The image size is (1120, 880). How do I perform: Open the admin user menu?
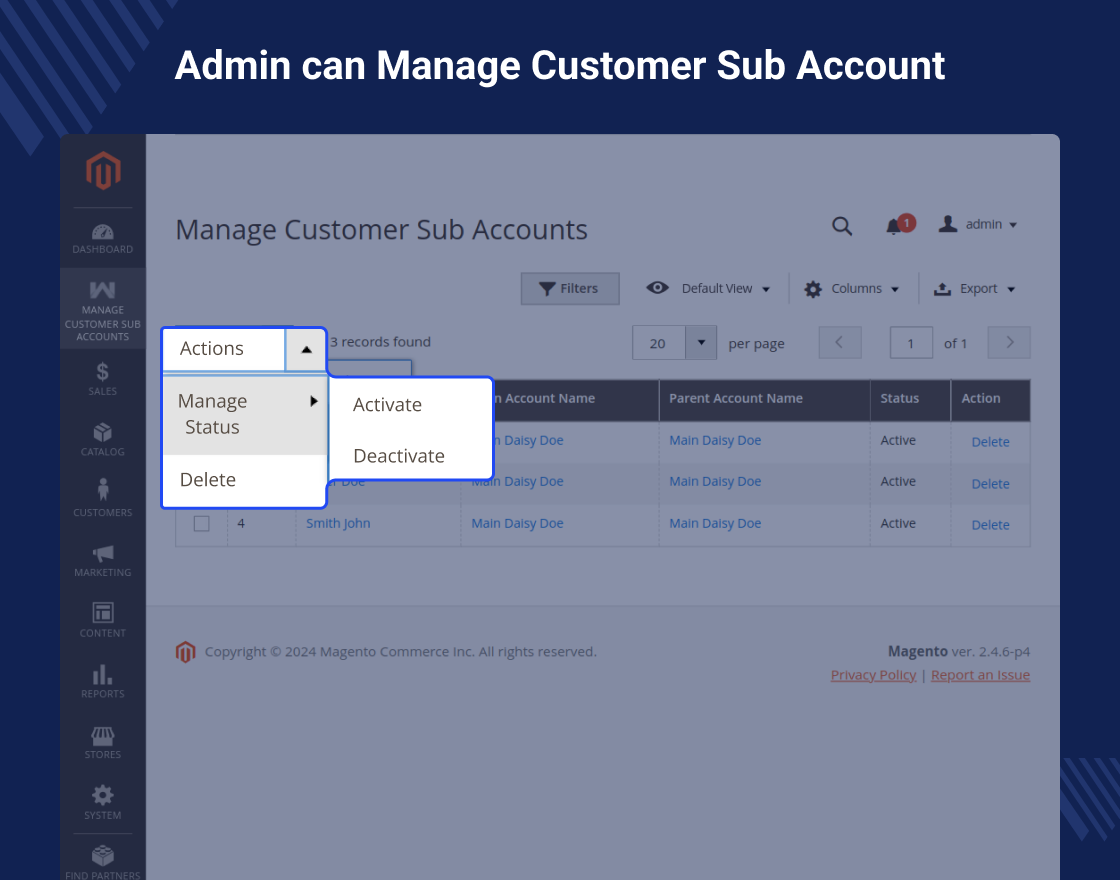[978, 224]
